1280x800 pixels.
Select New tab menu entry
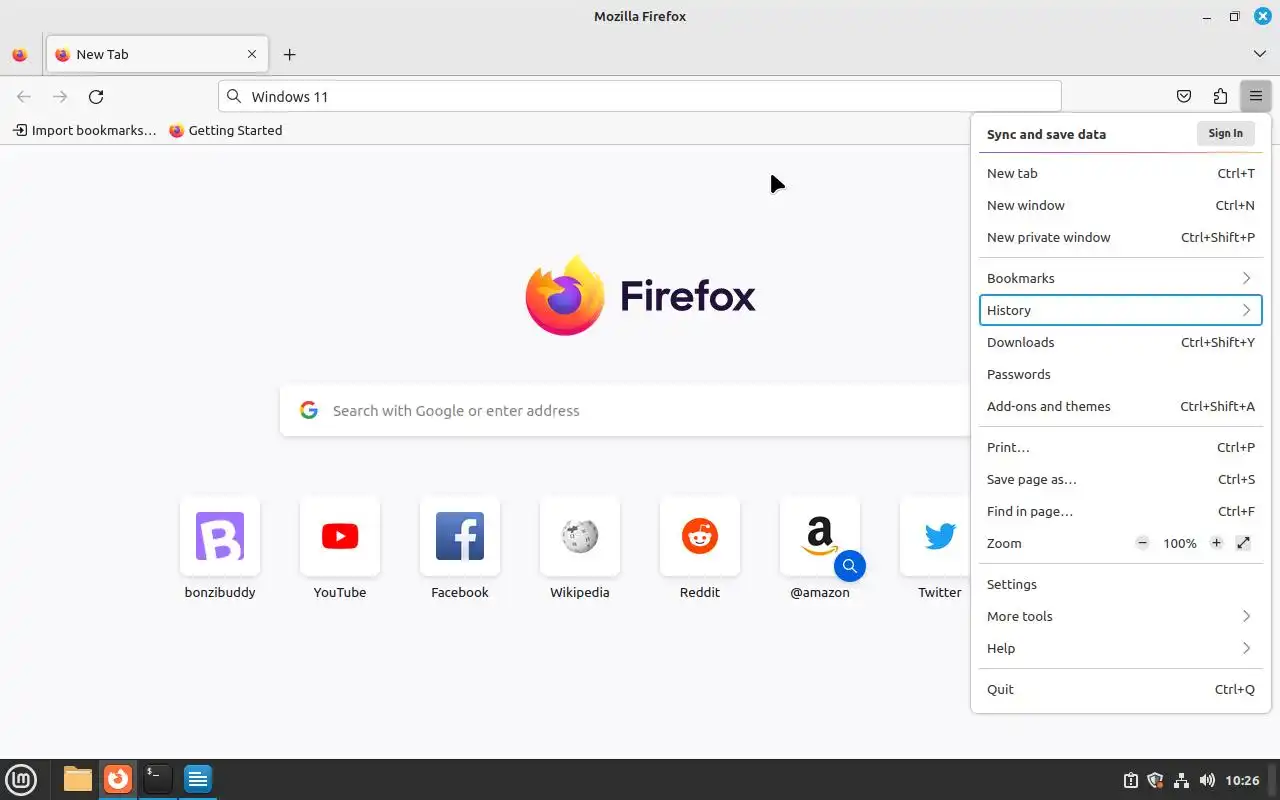tap(1120, 173)
